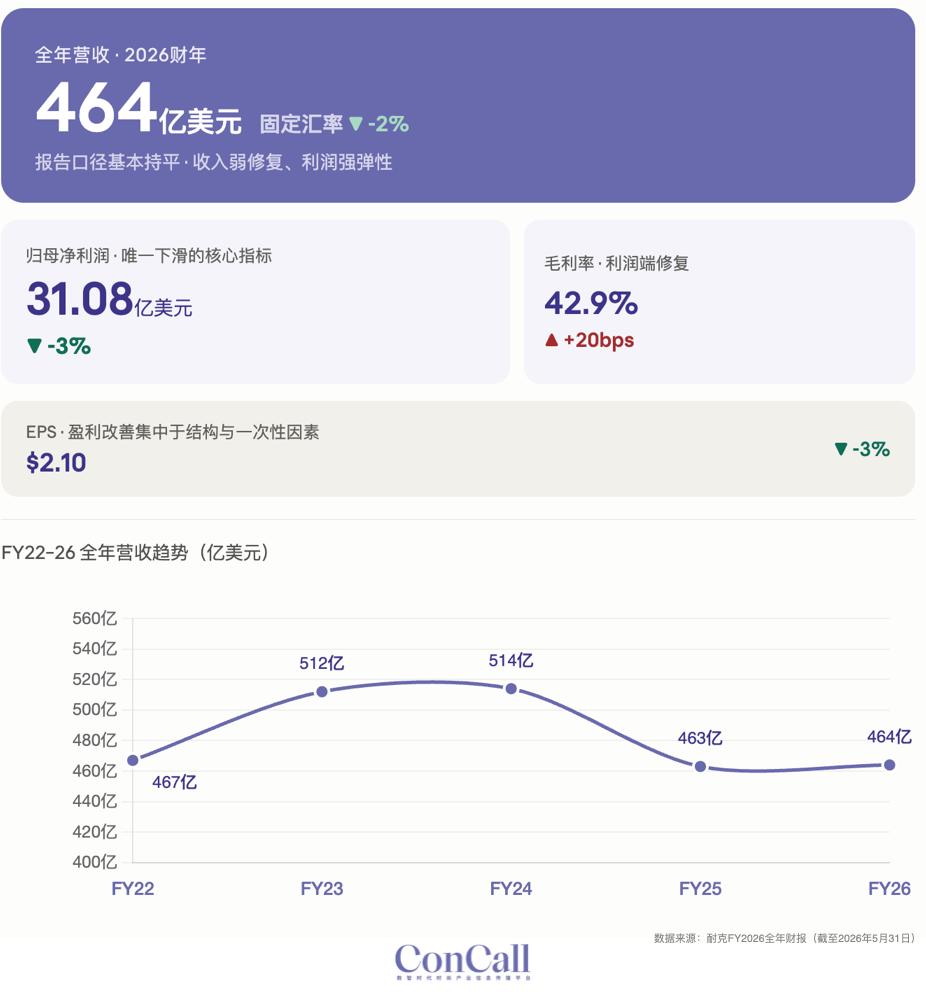Screen dimensions: 926x992
Task: Click the down triangle in the EPS row
Action: pos(841,449)
